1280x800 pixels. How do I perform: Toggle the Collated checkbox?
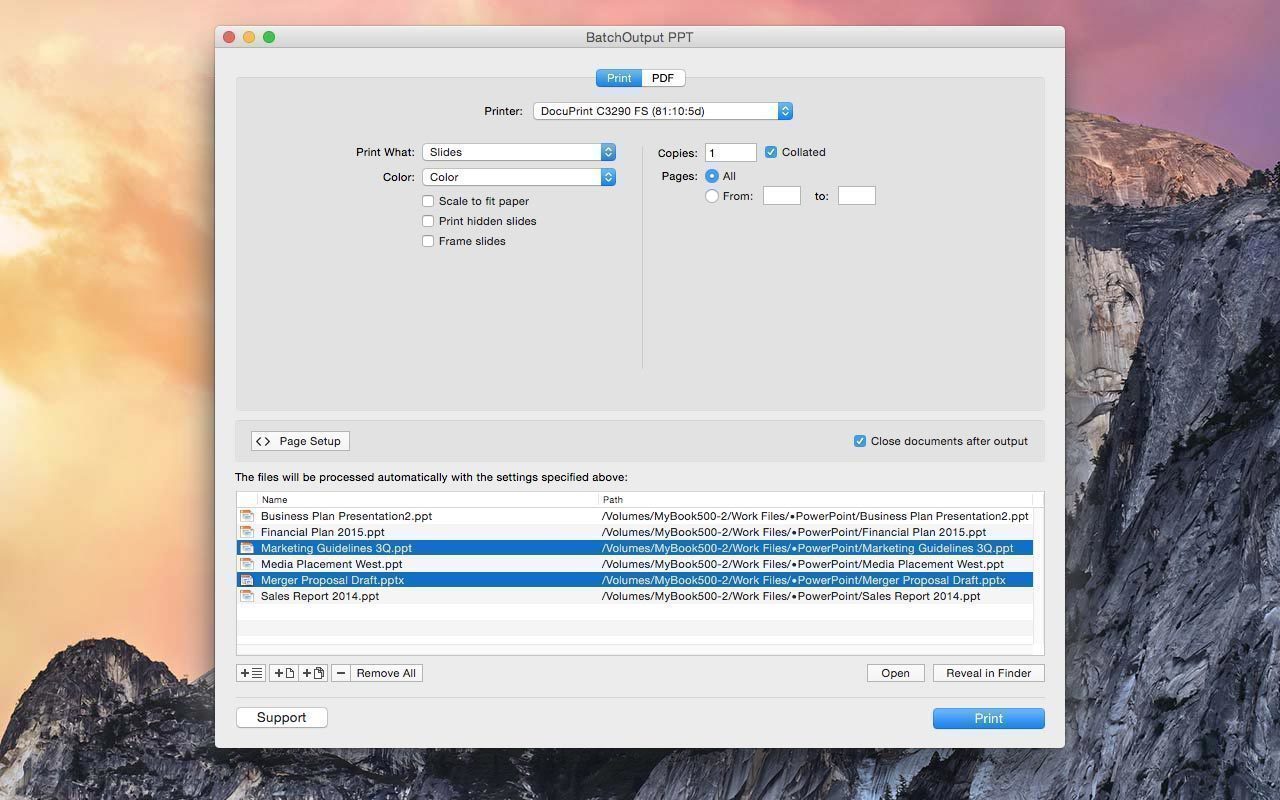coord(771,152)
